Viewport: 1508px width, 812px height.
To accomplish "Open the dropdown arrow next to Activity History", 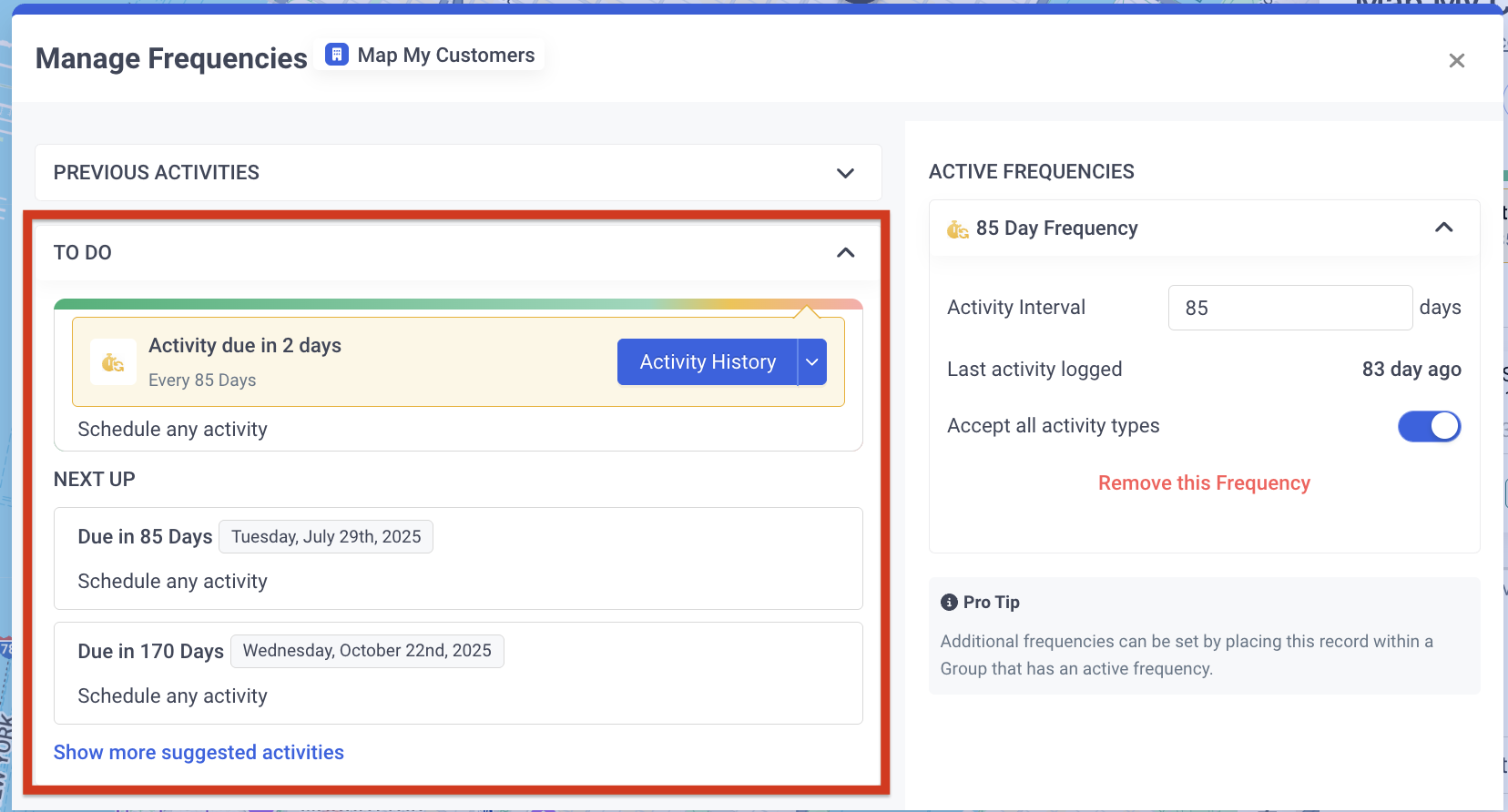I will tap(812, 362).
